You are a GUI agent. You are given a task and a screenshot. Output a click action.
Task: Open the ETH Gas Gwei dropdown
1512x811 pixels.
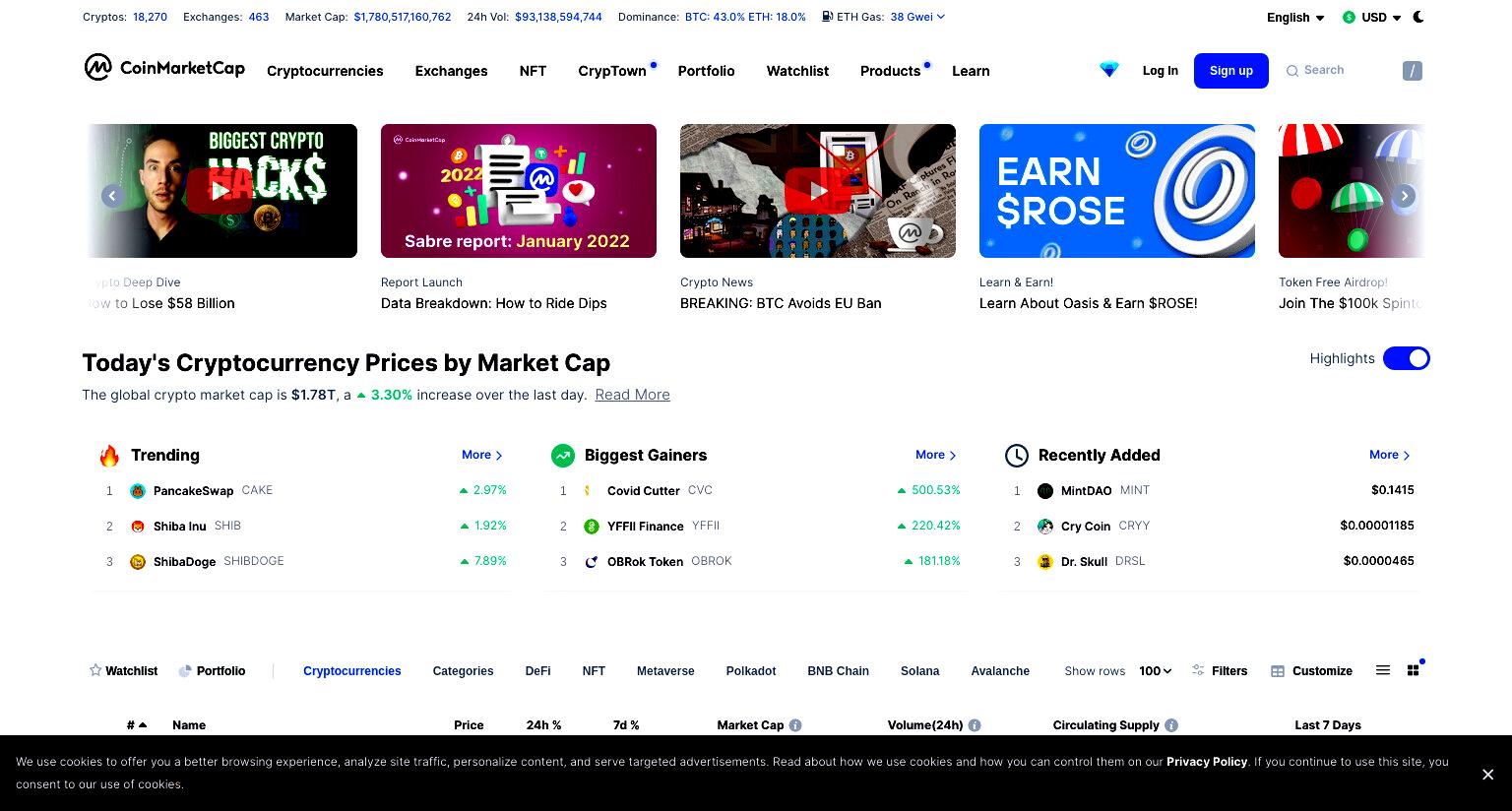pos(917,17)
